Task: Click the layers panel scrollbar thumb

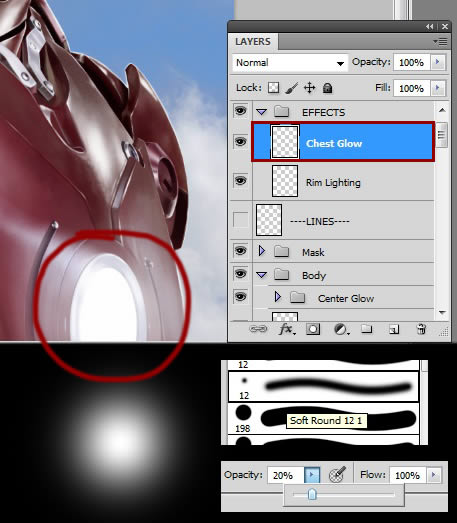Action: pos(441,135)
